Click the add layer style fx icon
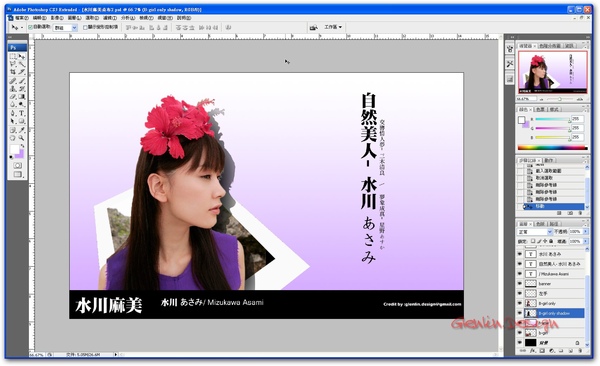This screenshot has width=600, height=366. click(x=533, y=351)
